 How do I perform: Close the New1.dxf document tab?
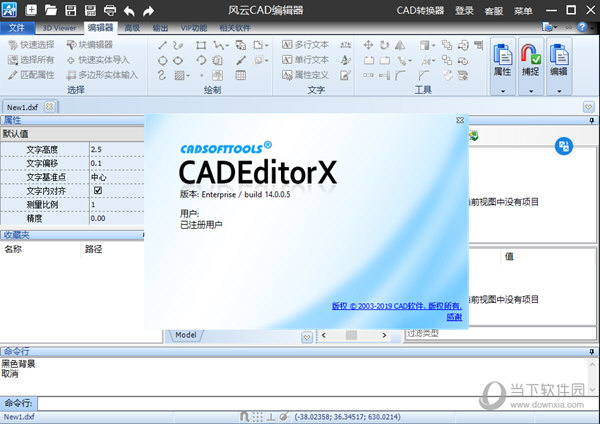(49, 107)
